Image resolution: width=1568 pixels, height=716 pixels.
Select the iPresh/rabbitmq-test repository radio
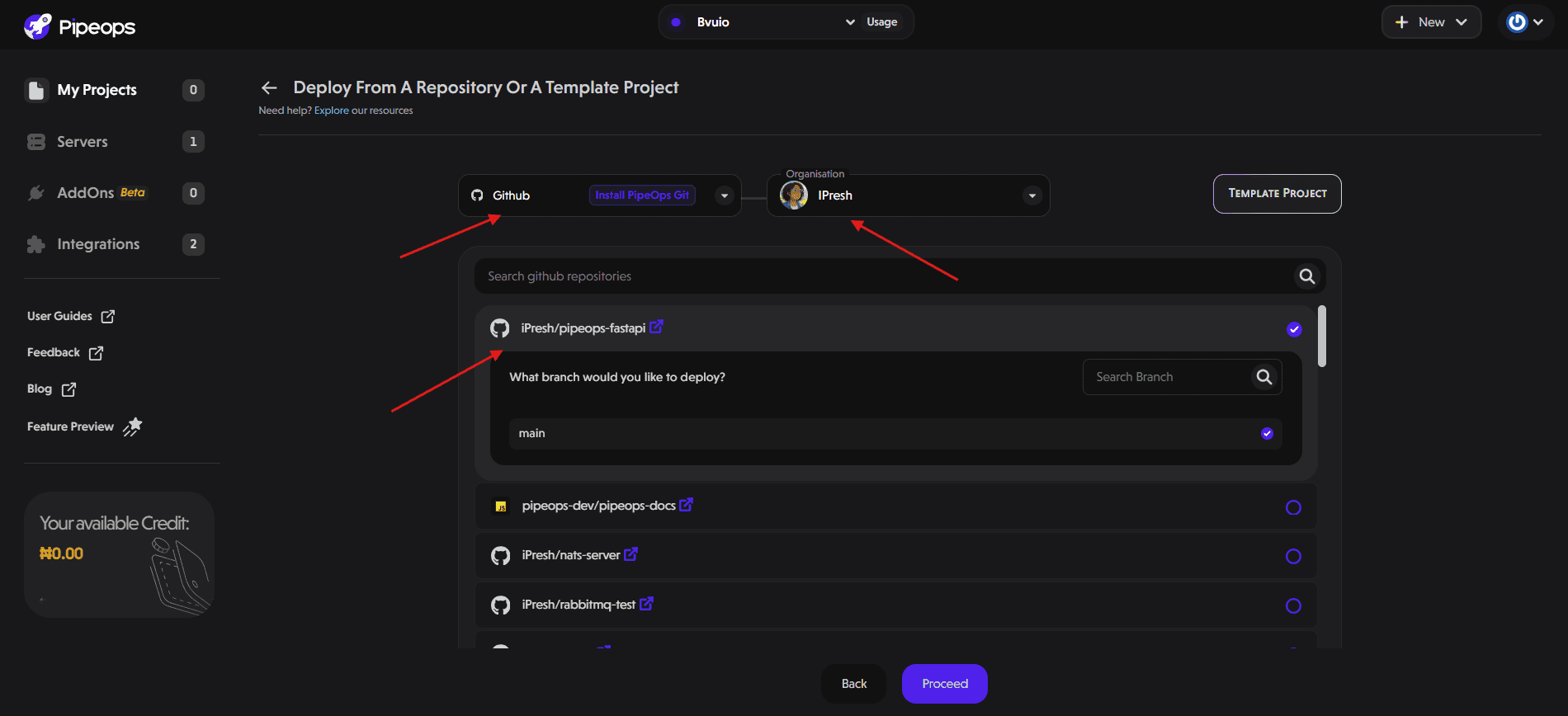(x=1293, y=606)
